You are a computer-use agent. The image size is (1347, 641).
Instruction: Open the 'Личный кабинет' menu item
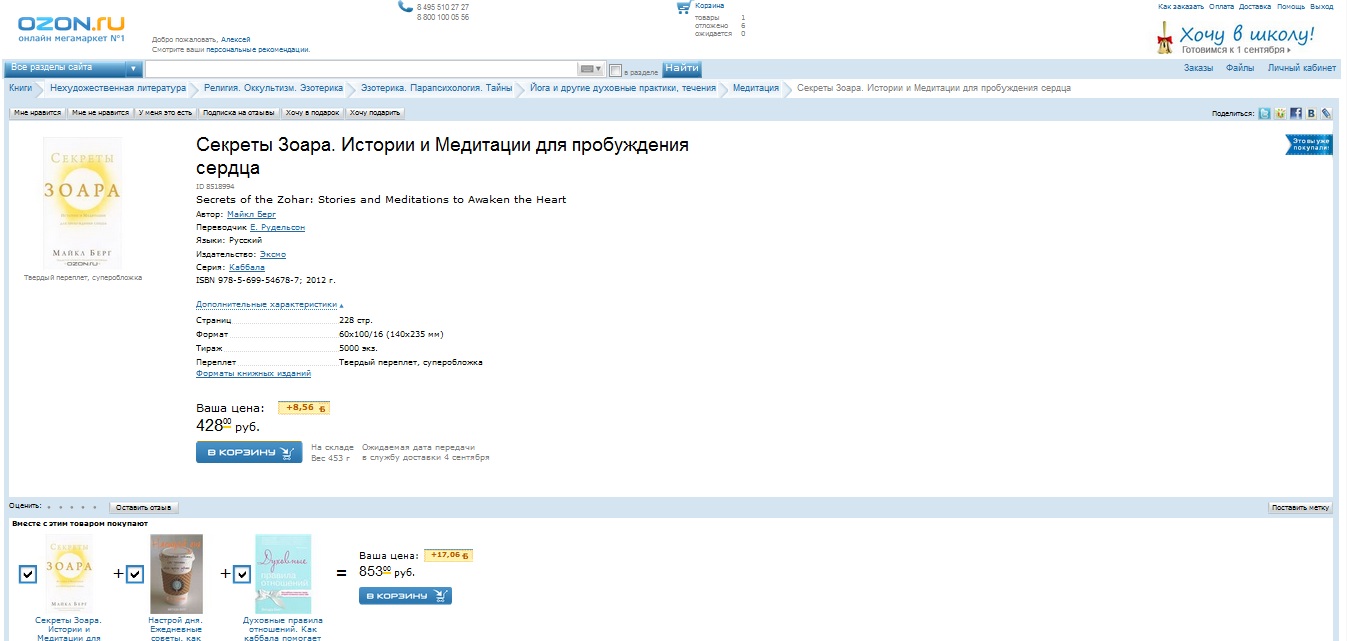click(x=1301, y=68)
